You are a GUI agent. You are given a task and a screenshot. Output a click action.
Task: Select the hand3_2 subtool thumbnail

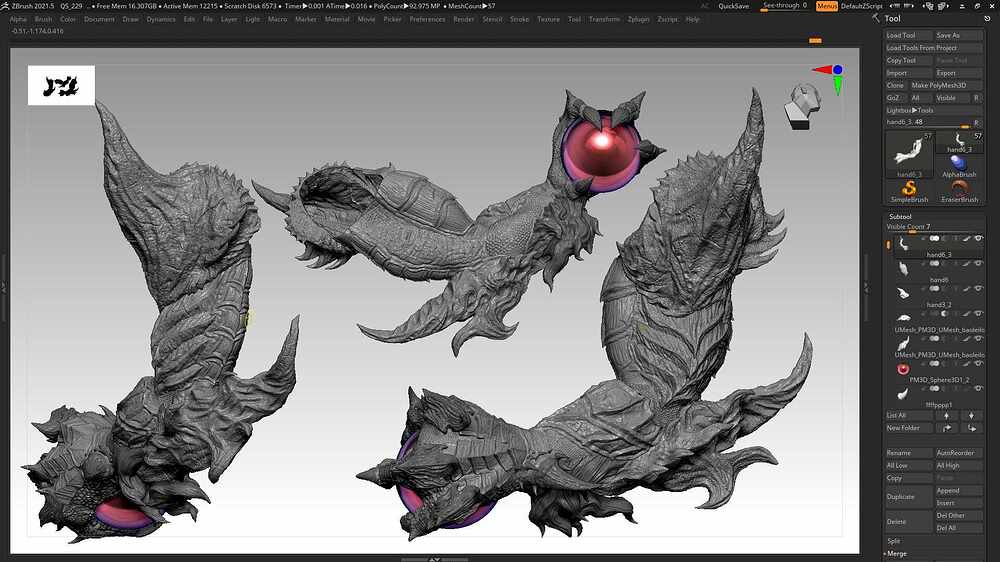tap(902, 293)
